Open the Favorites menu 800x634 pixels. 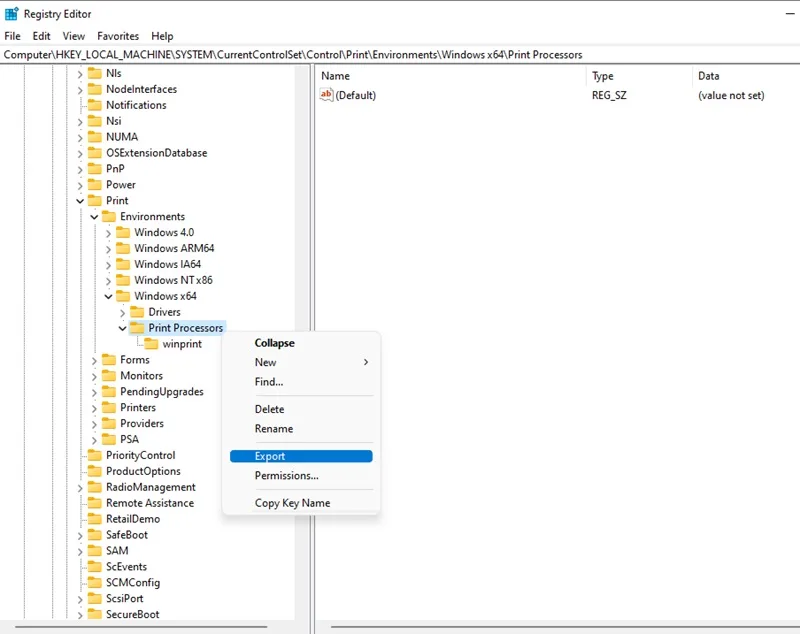(x=118, y=36)
